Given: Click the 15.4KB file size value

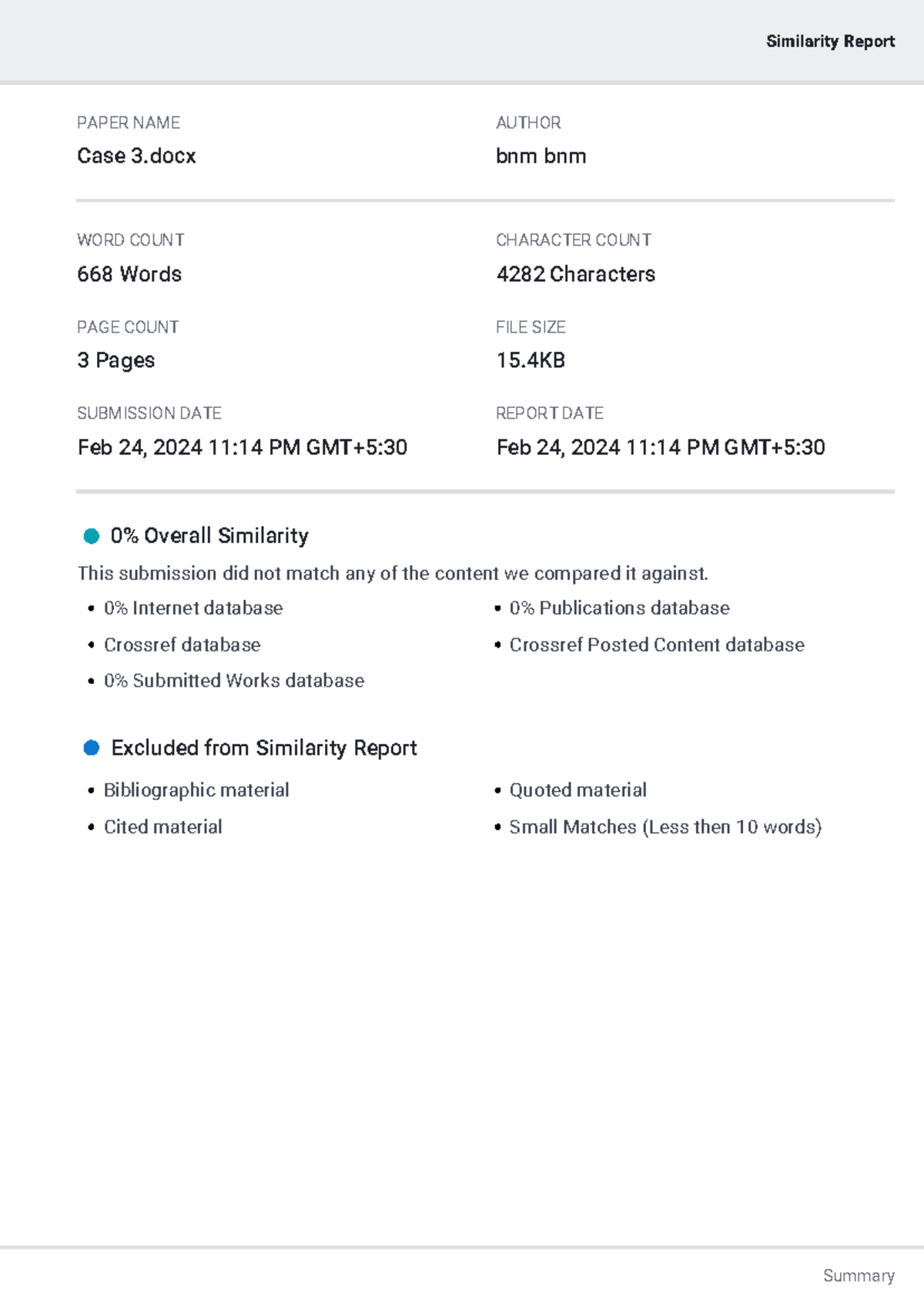Looking at the screenshot, I should pos(531,360).
